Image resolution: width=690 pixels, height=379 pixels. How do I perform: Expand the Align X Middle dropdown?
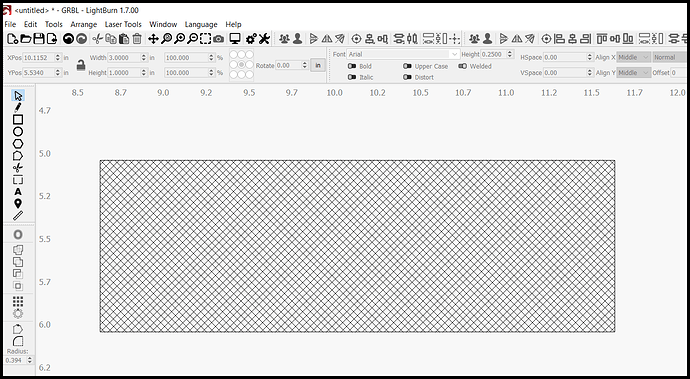[633, 57]
